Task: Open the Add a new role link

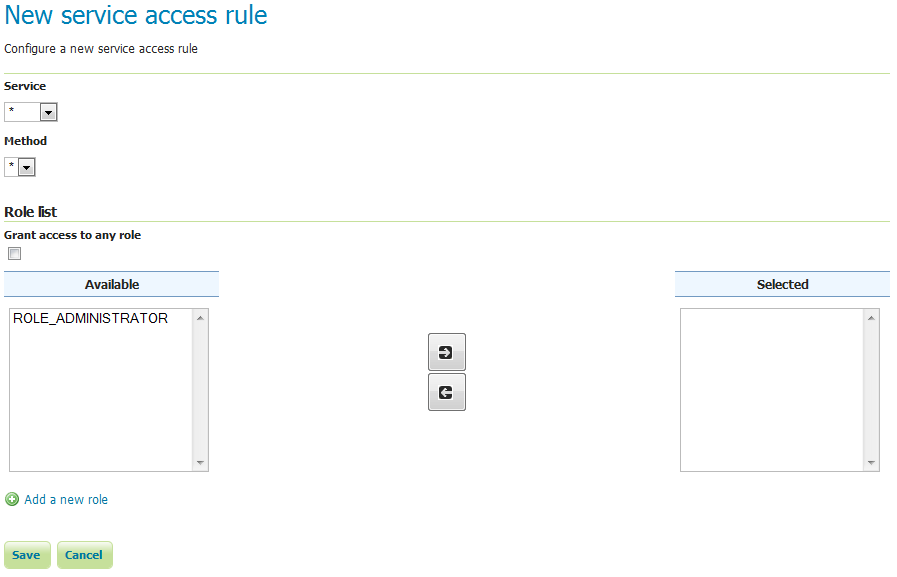Action: point(66,499)
